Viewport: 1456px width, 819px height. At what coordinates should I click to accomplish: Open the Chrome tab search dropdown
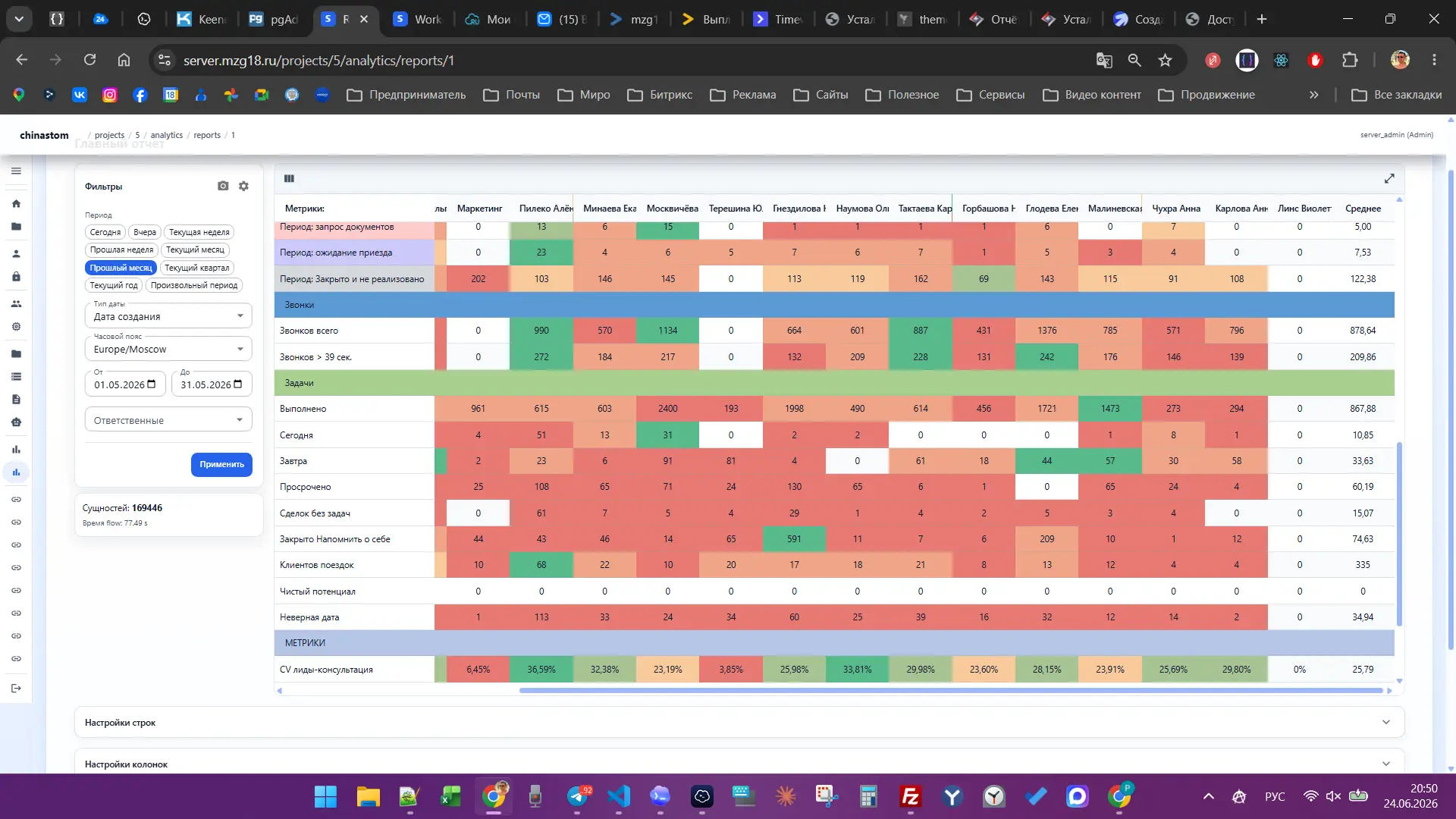coord(19,19)
